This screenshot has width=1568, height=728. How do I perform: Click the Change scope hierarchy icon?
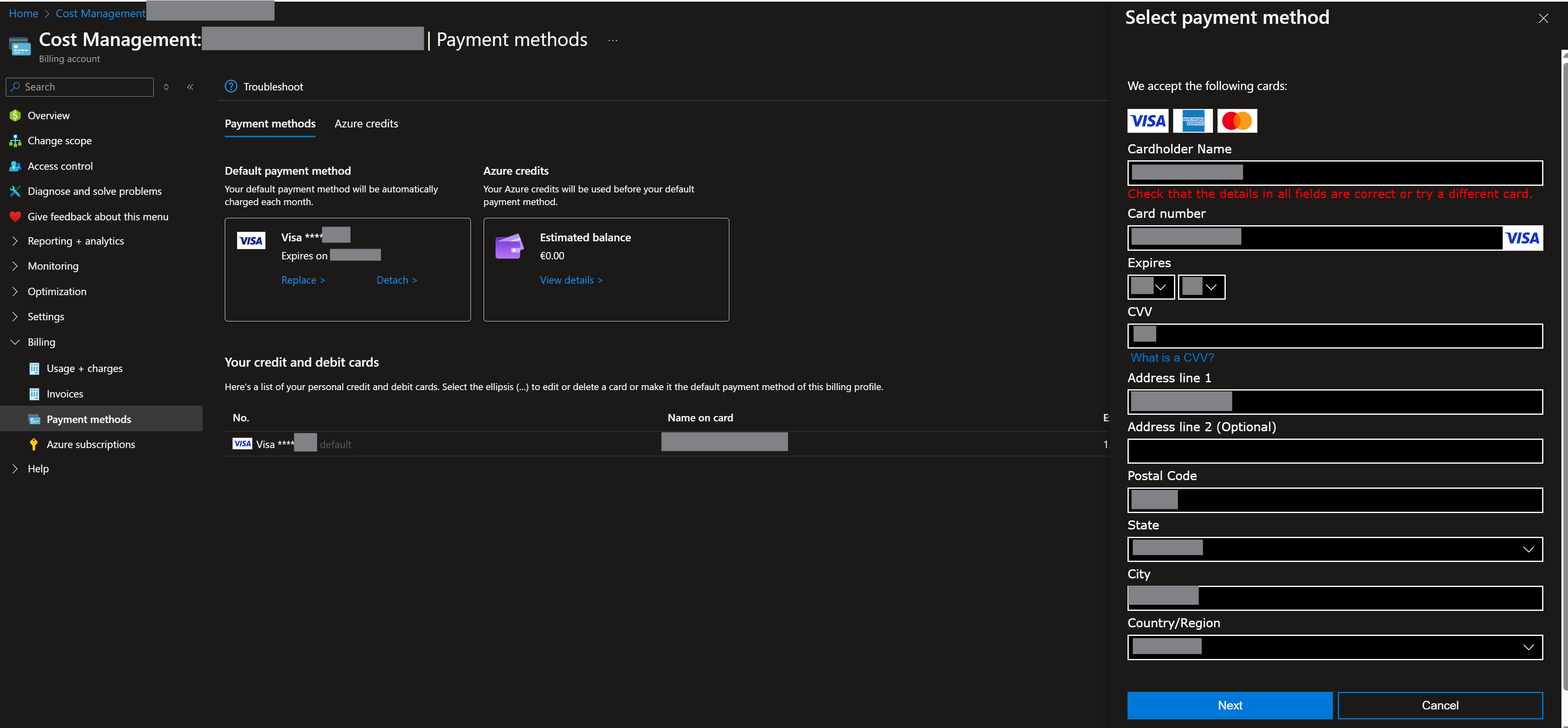coord(15,141)
